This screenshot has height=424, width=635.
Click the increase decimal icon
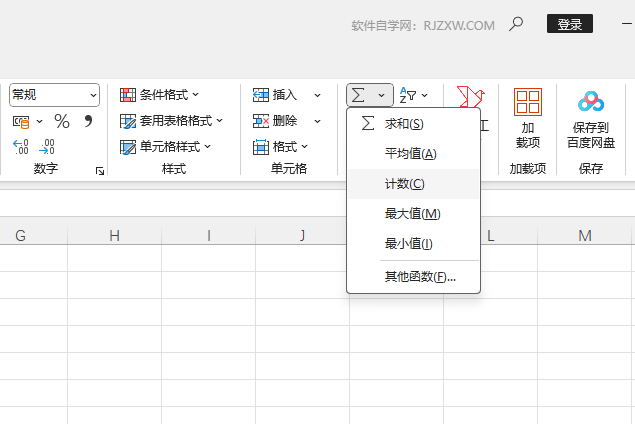point(20,147)
